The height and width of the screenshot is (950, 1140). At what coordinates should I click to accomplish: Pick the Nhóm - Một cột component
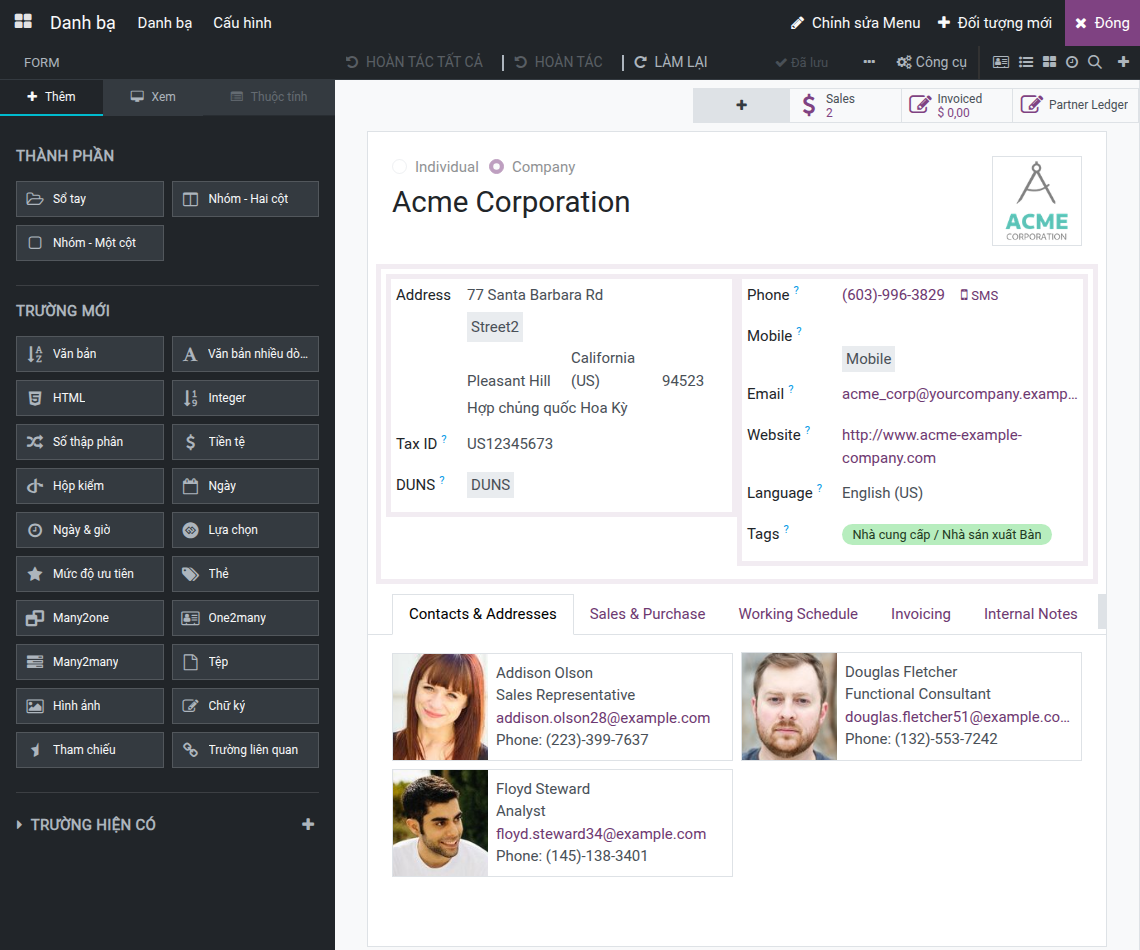[x=89, y=243]
